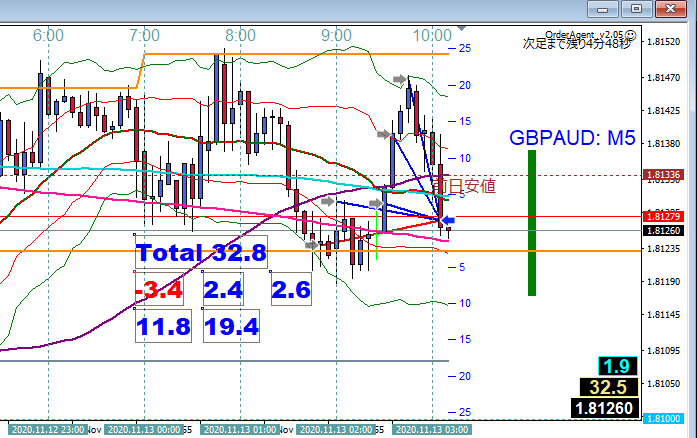Click the GBPAUD: M5 symbol label
This screenshot has width=697, height=438.
[572, 138]
